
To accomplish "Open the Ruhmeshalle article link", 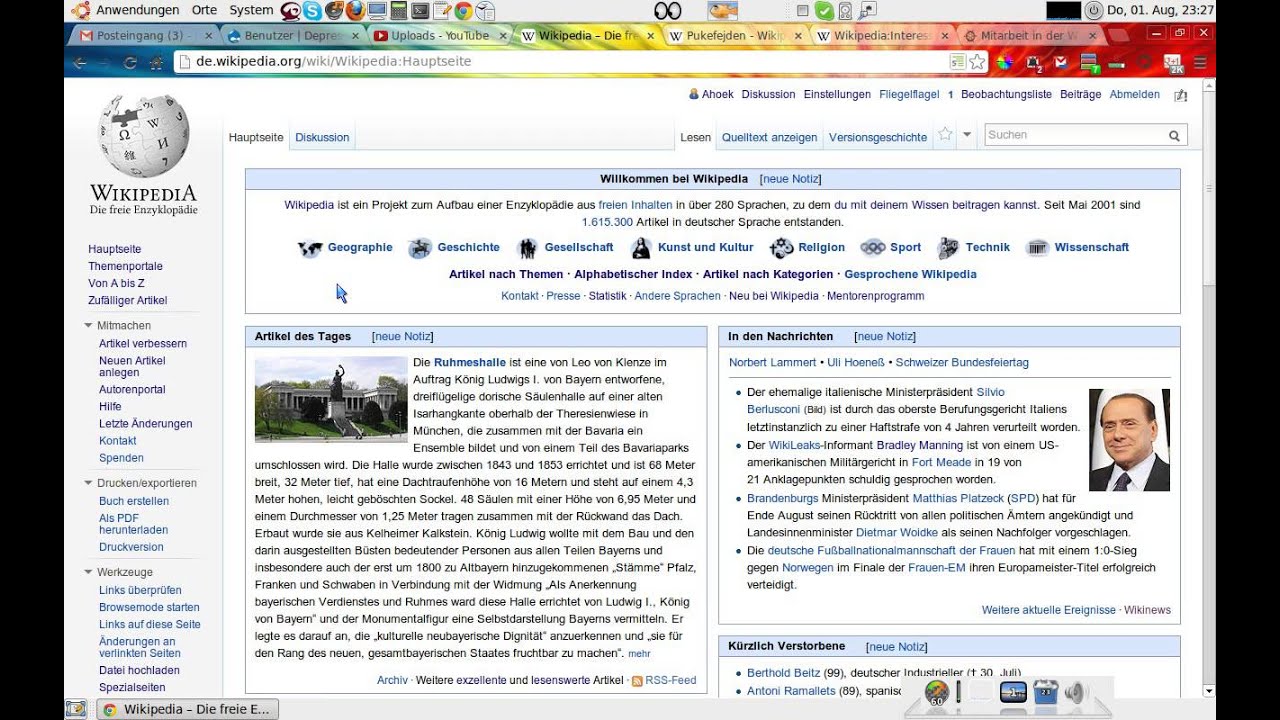I will (470, 362).
